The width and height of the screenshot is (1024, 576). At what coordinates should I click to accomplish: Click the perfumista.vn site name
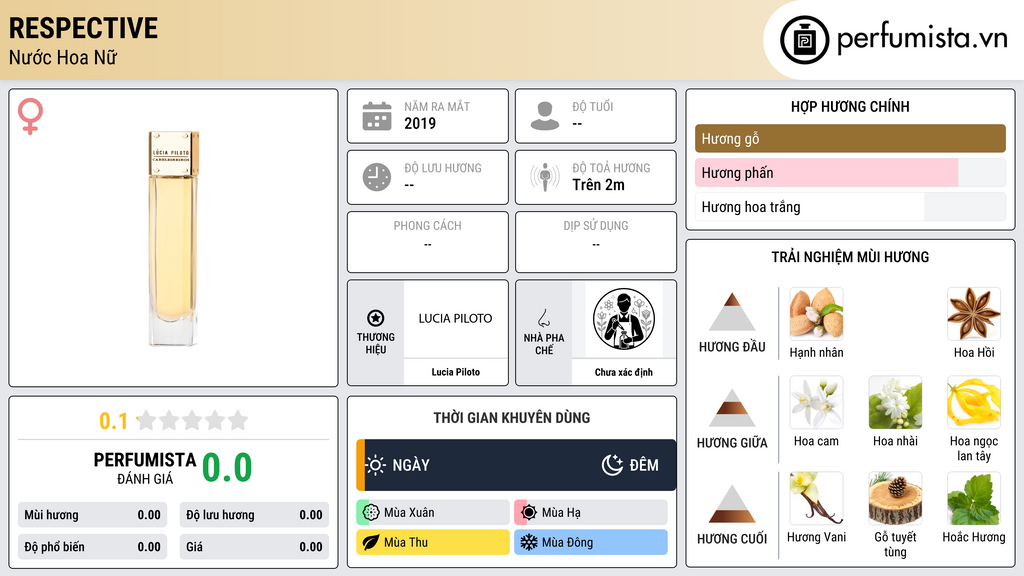(x=922, y=38)
